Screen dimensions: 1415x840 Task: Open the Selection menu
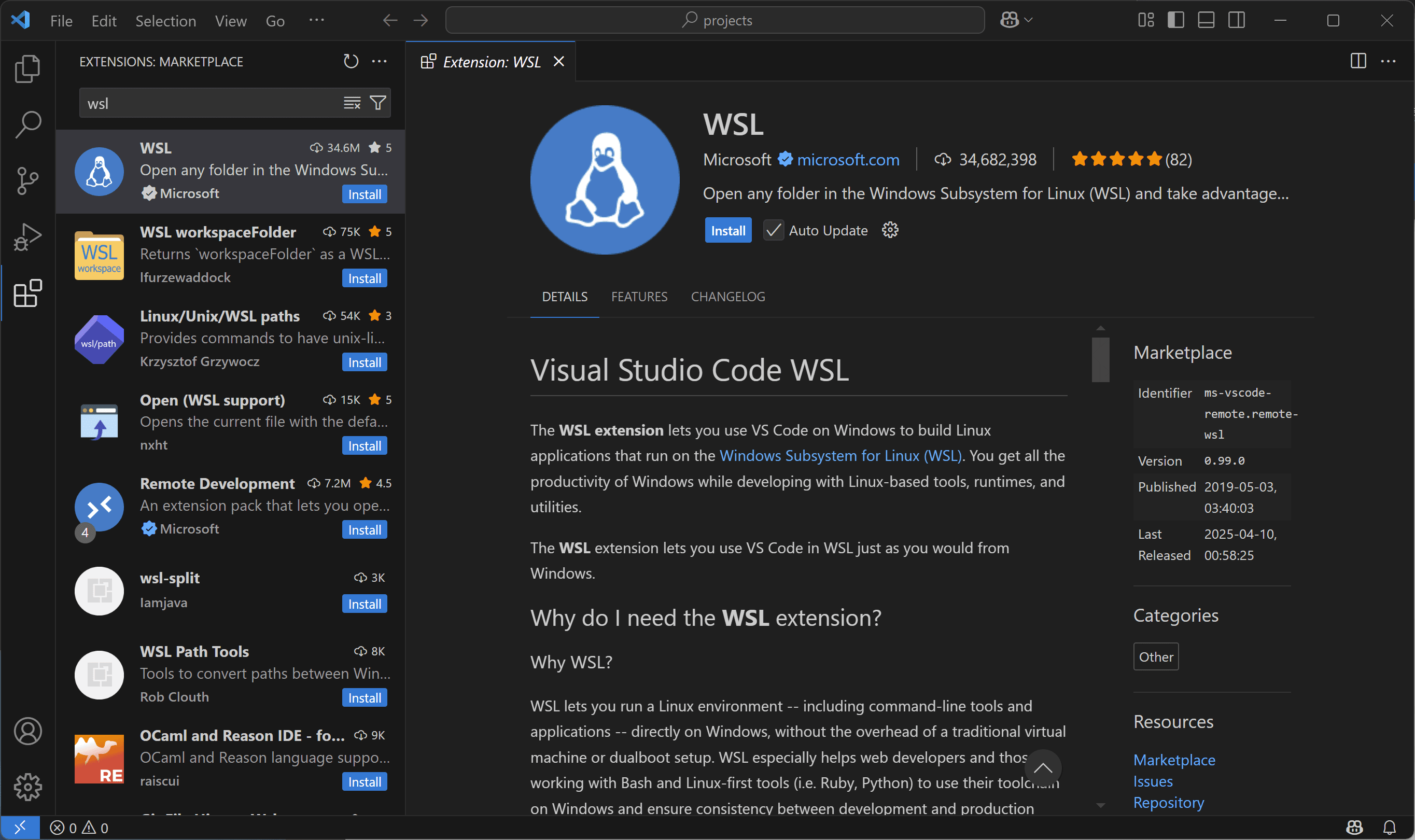point(165,21)
